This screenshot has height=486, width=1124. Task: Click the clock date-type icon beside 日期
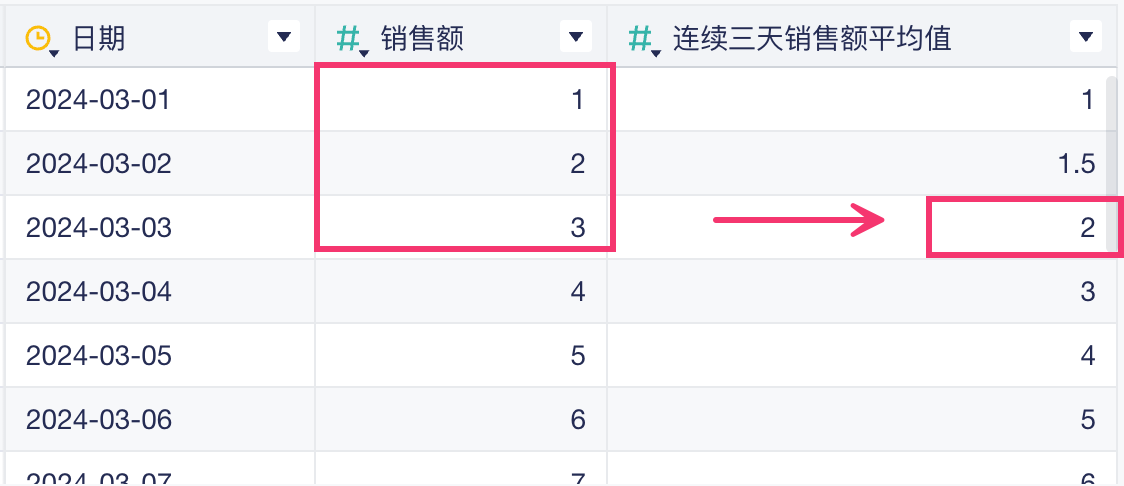[37, 38]
